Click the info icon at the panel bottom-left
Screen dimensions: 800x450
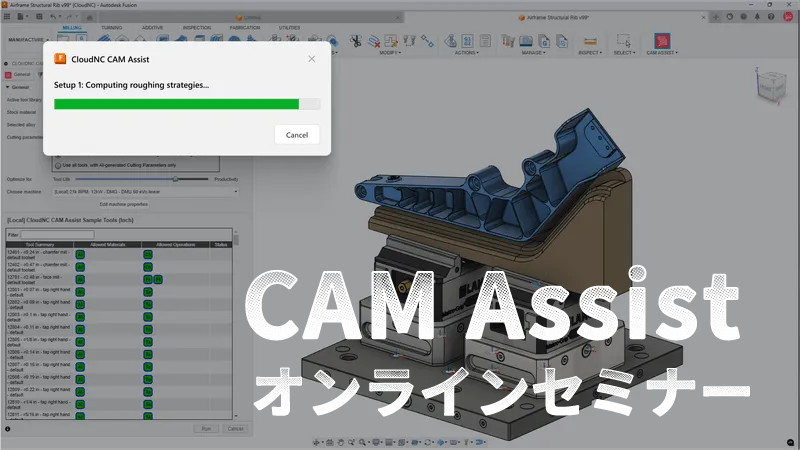(x=7, y=429)
